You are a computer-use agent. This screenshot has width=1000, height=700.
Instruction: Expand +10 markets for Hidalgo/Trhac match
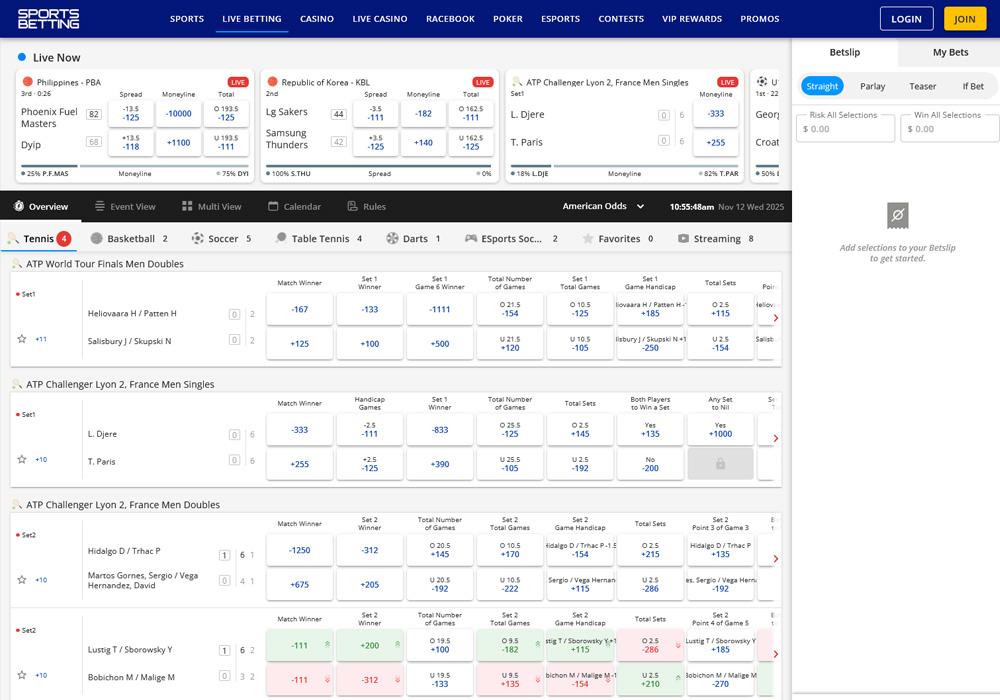(41, 580)
